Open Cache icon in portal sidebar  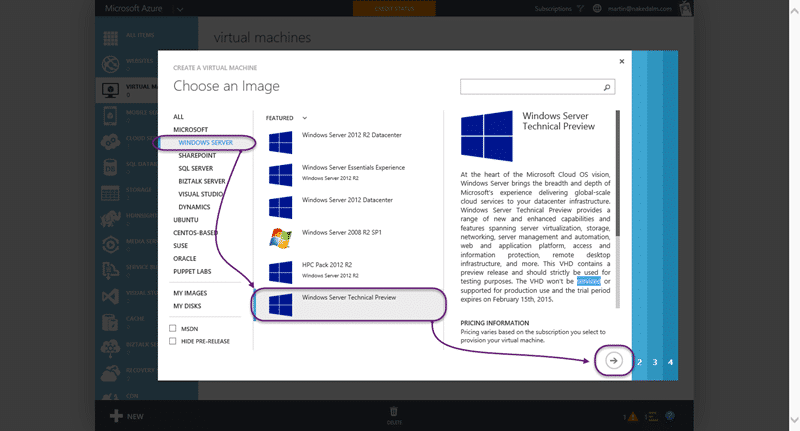(110, 322)
